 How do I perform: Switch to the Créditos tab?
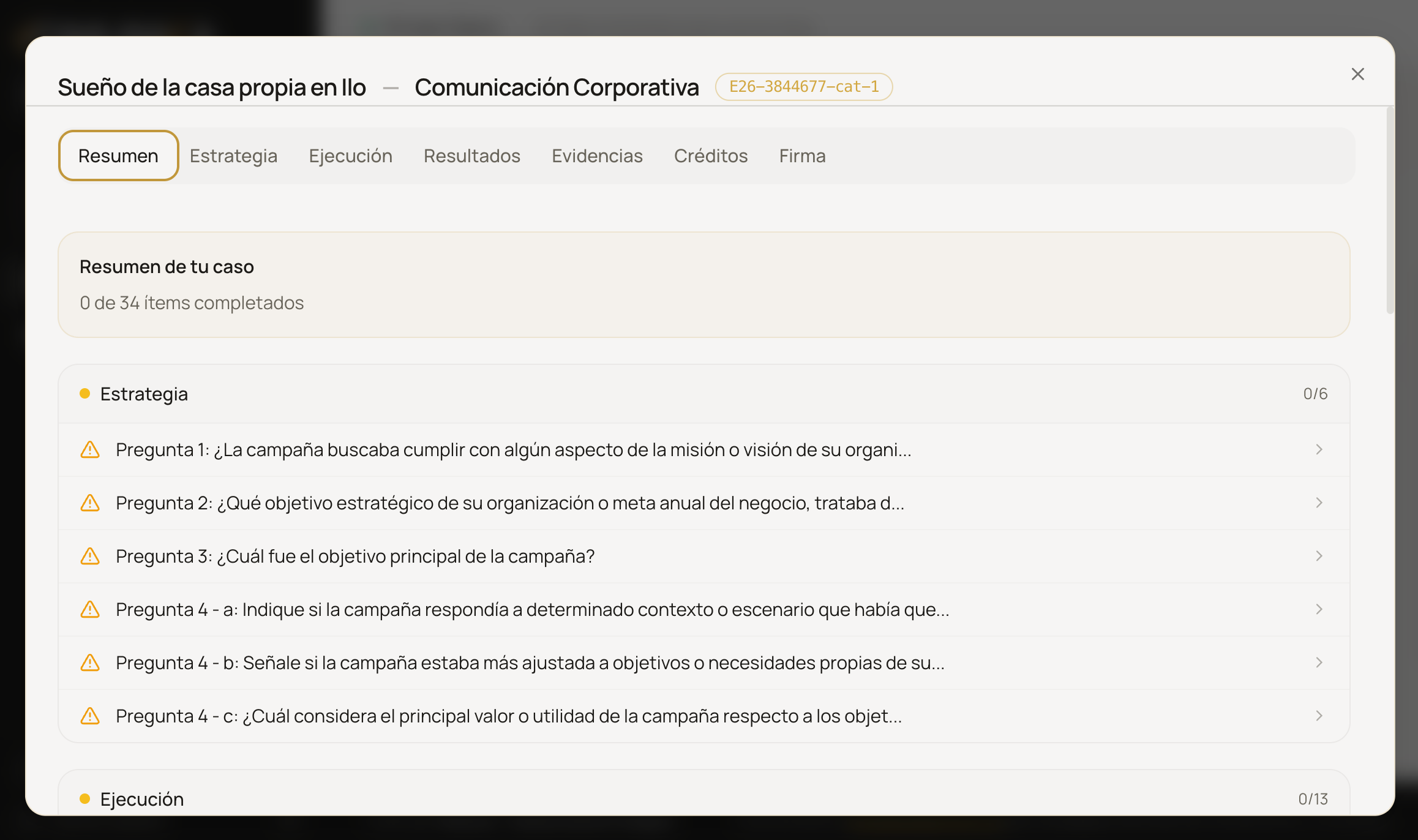(x=710, y=156)
